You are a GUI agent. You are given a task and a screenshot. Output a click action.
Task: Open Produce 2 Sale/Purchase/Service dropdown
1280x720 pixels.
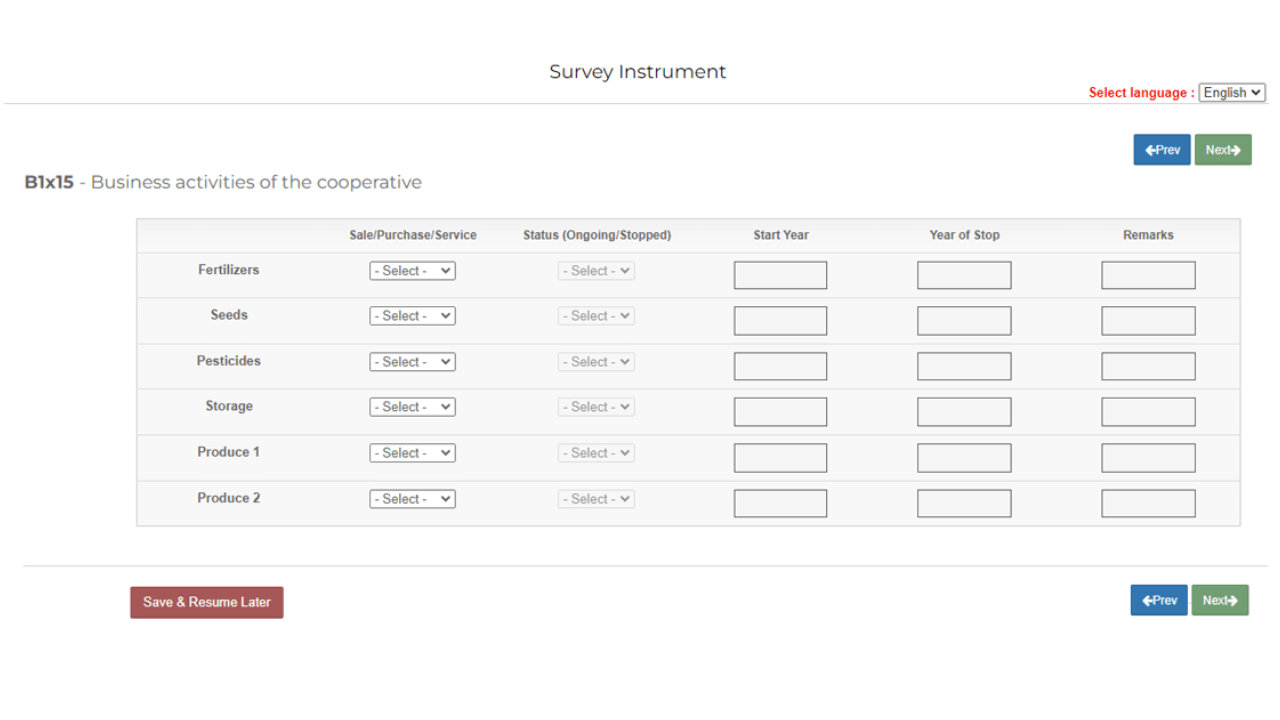[412, 499]
